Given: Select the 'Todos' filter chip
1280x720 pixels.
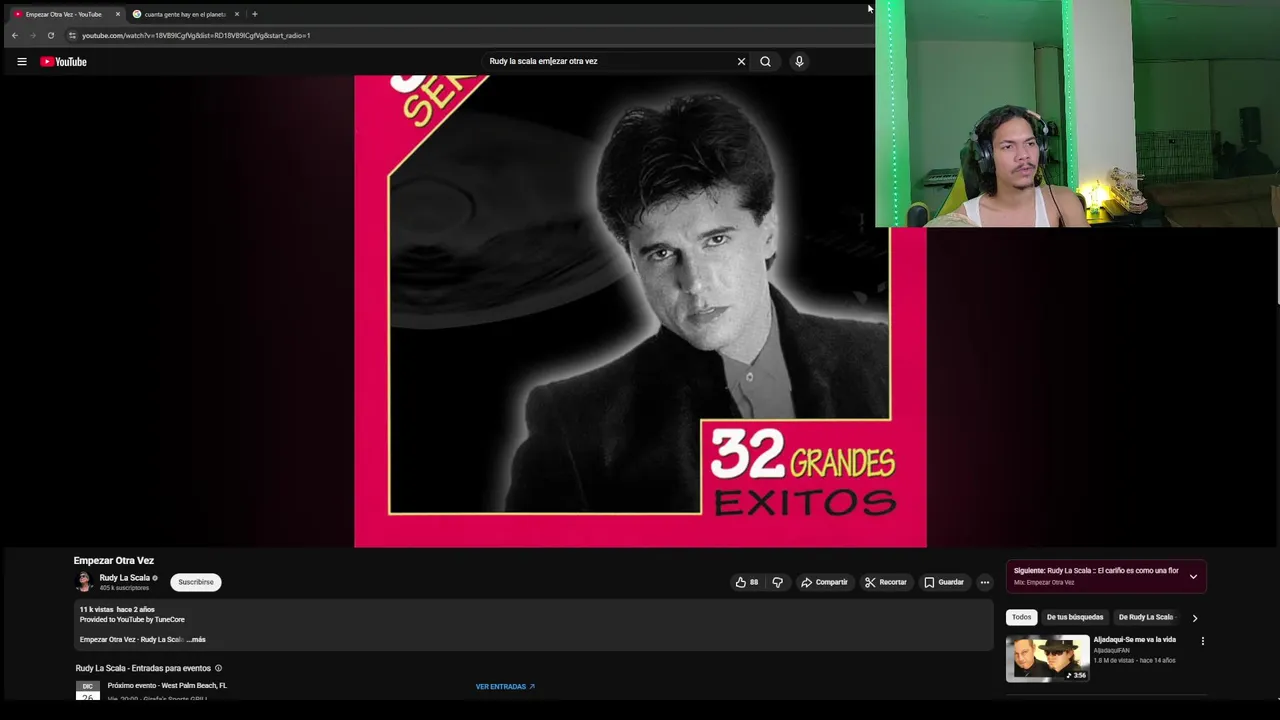Looking at the screenshot, I should tap(1021, 617).
